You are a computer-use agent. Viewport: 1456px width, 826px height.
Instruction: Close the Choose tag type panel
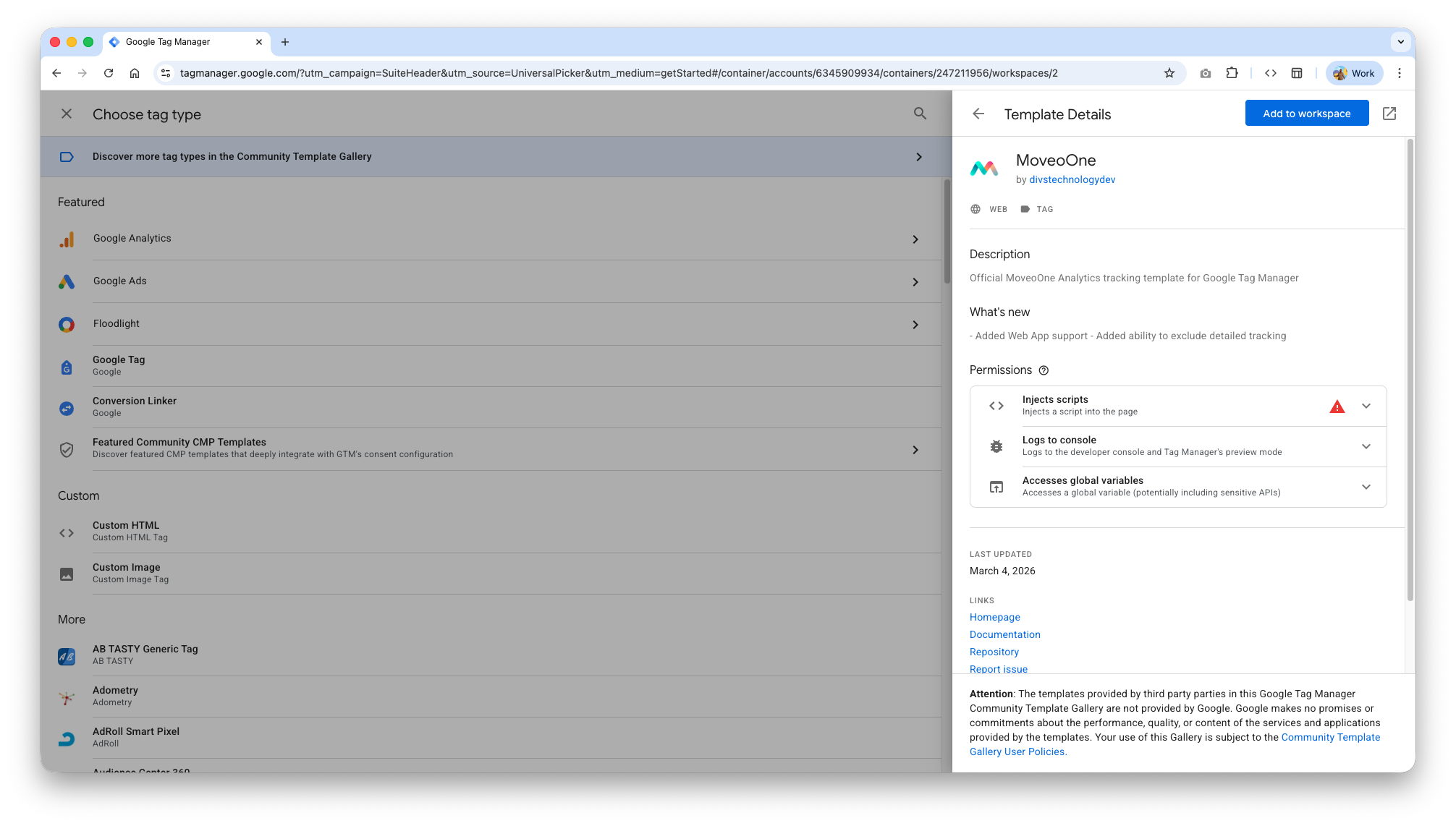pos(67,114)
